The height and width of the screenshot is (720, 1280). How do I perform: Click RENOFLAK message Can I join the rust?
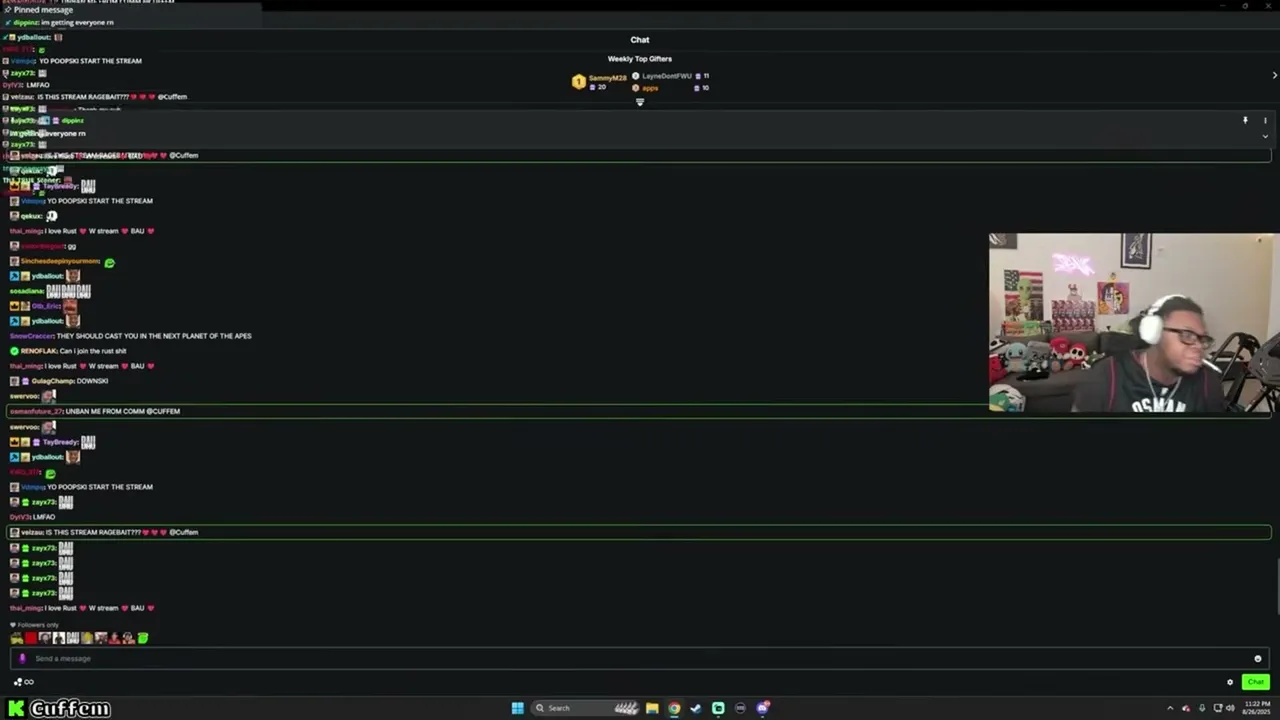pos(68,351)
